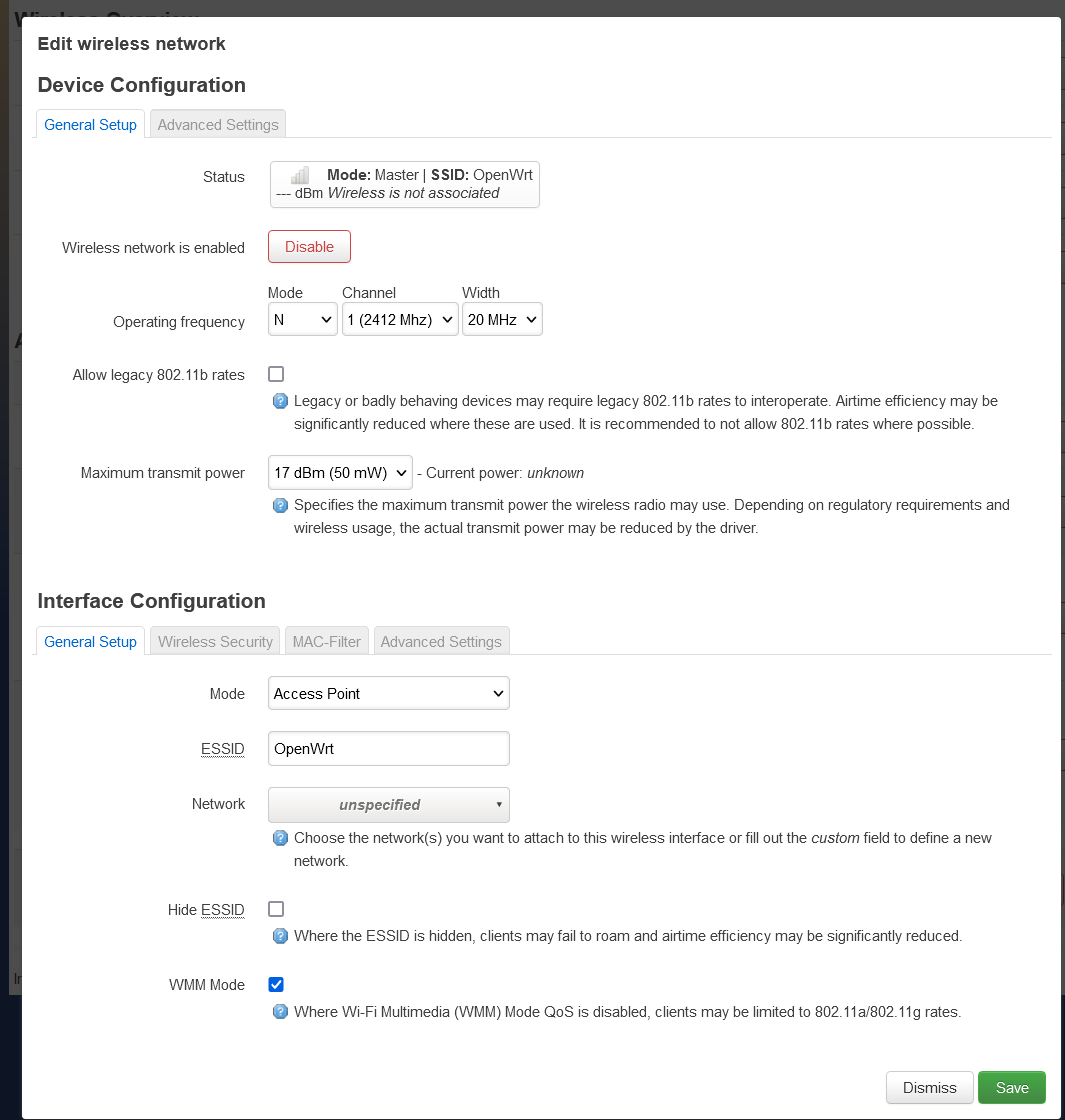Switch to the Wireless Security tab

tap(215, 641)
